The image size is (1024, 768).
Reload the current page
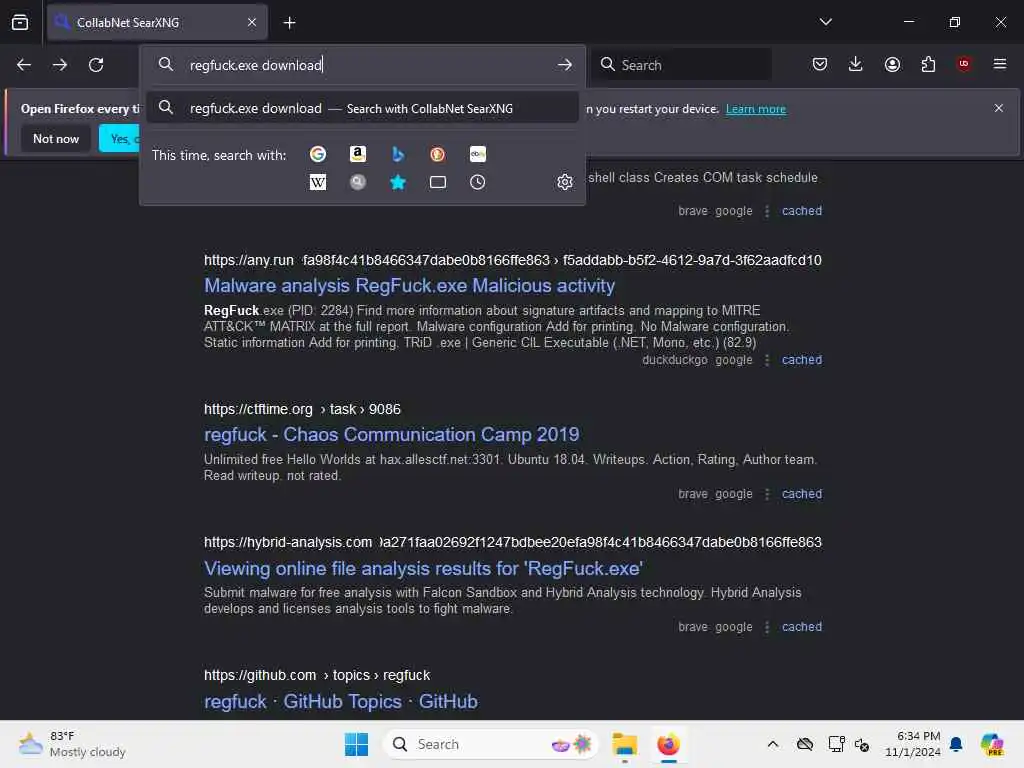pyautogui.click(x=96, y=65)
